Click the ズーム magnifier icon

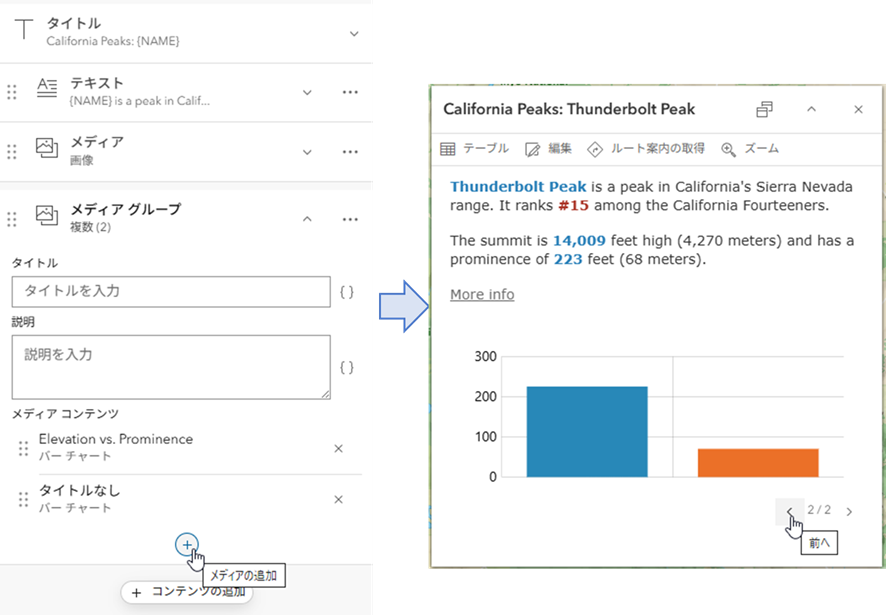pos(728,149)
